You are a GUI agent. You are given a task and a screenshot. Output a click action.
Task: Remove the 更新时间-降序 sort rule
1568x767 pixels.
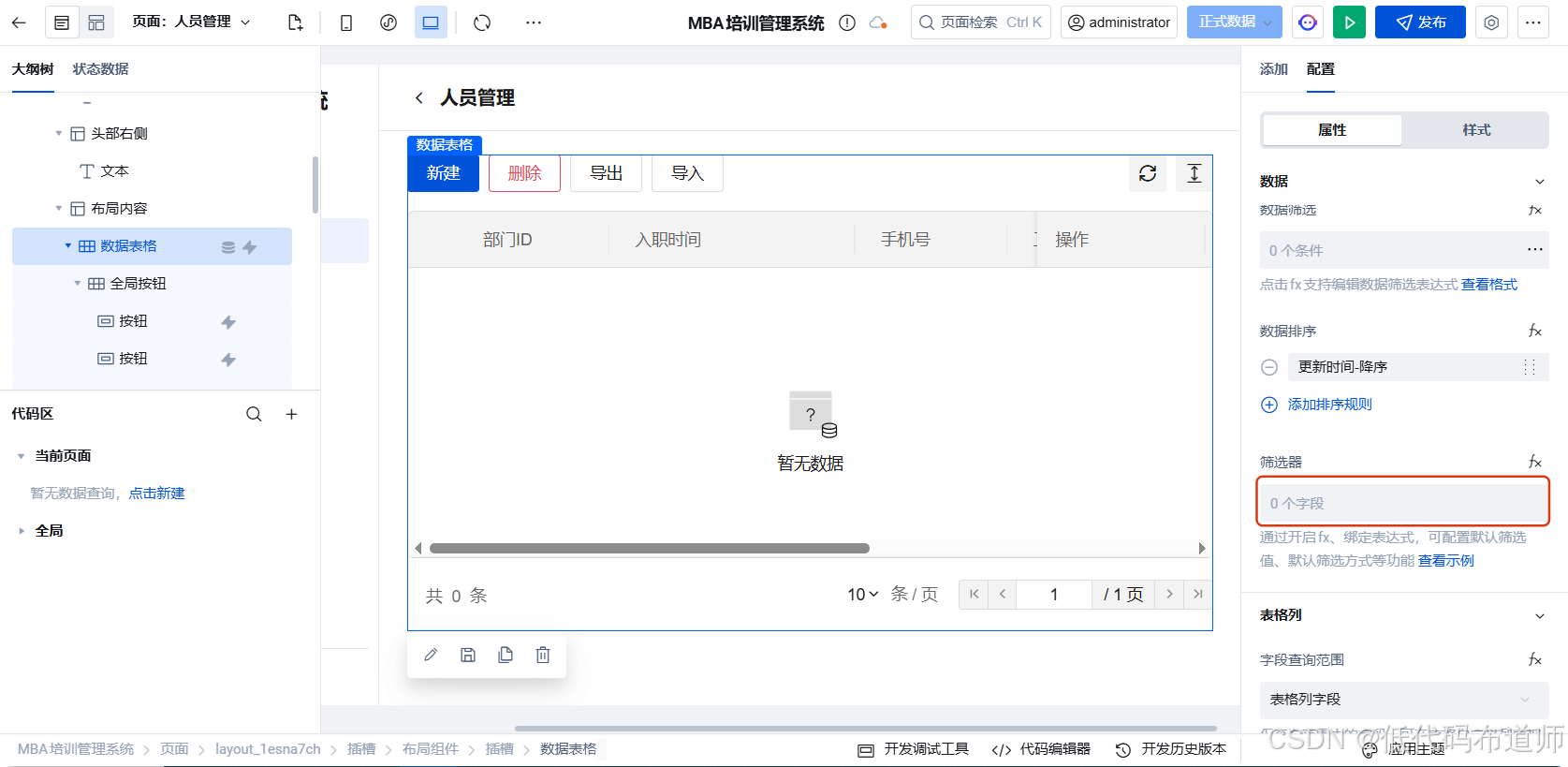1269,367
